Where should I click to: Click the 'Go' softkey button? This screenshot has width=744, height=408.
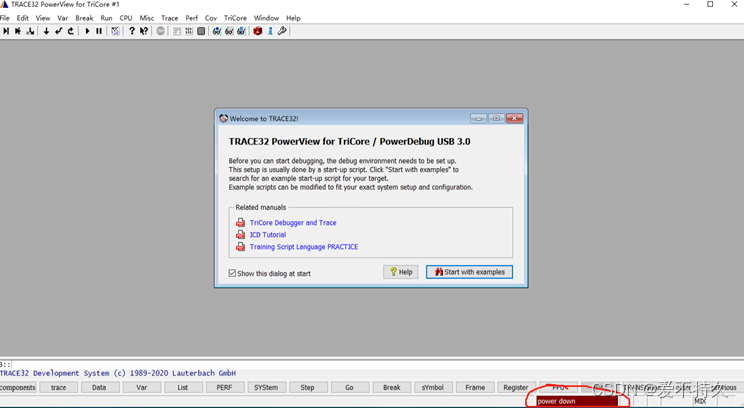(x=349, y=388)
